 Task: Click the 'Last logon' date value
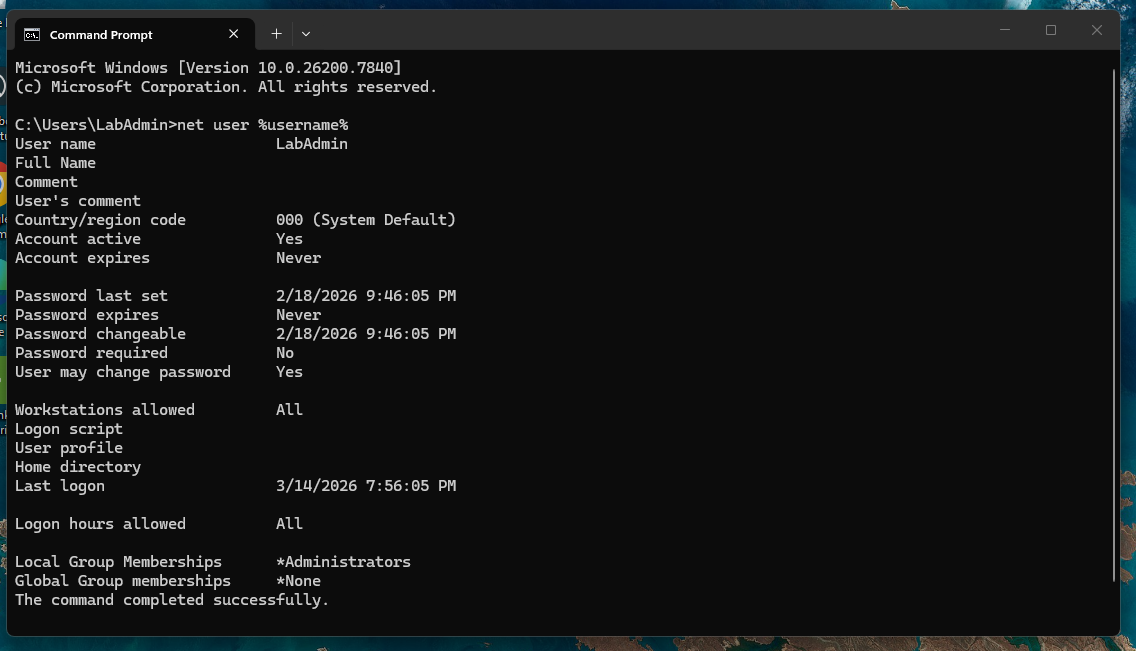(x=366, y=486)
